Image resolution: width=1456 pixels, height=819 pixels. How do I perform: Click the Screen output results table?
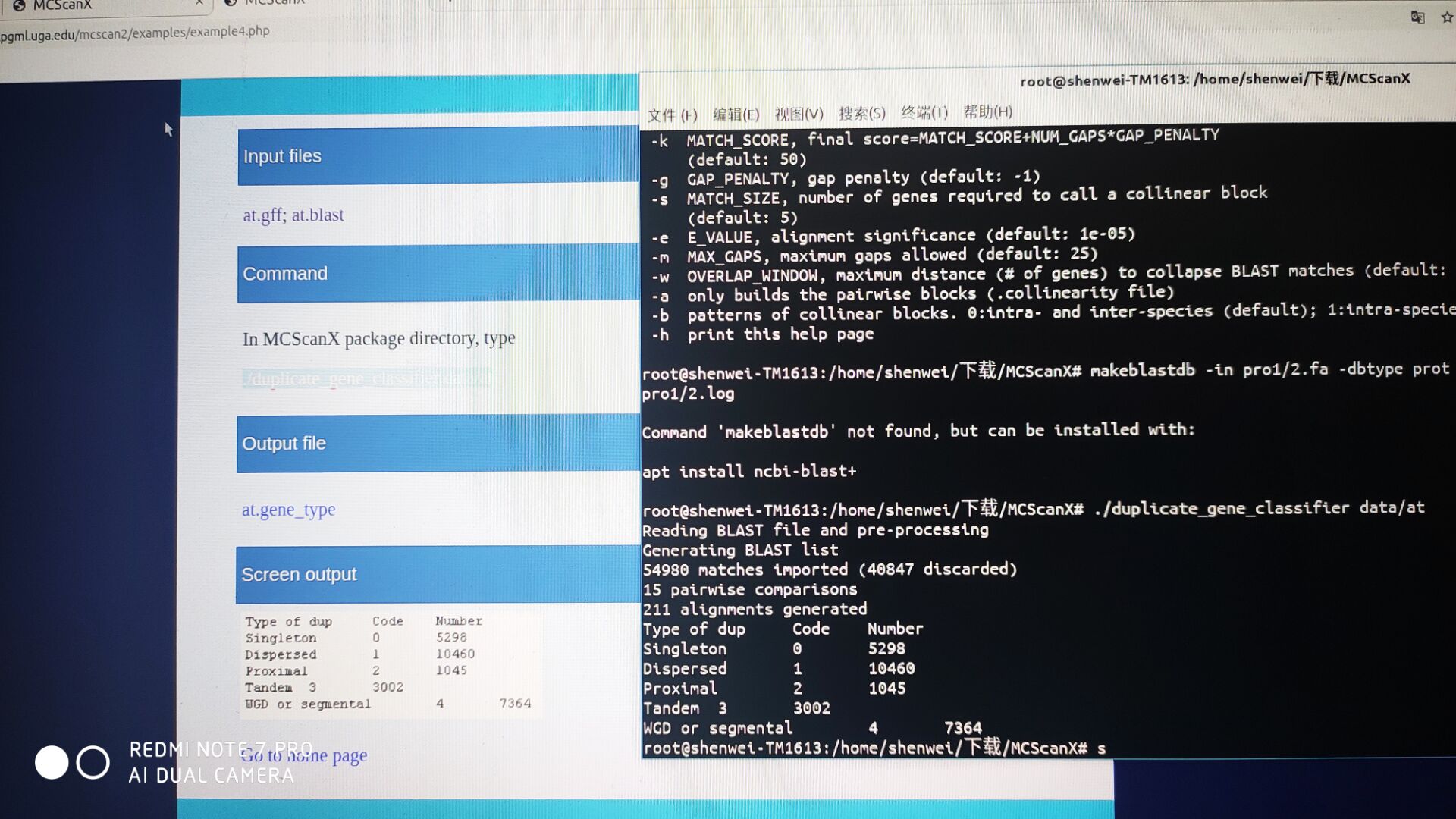(388, 663)
